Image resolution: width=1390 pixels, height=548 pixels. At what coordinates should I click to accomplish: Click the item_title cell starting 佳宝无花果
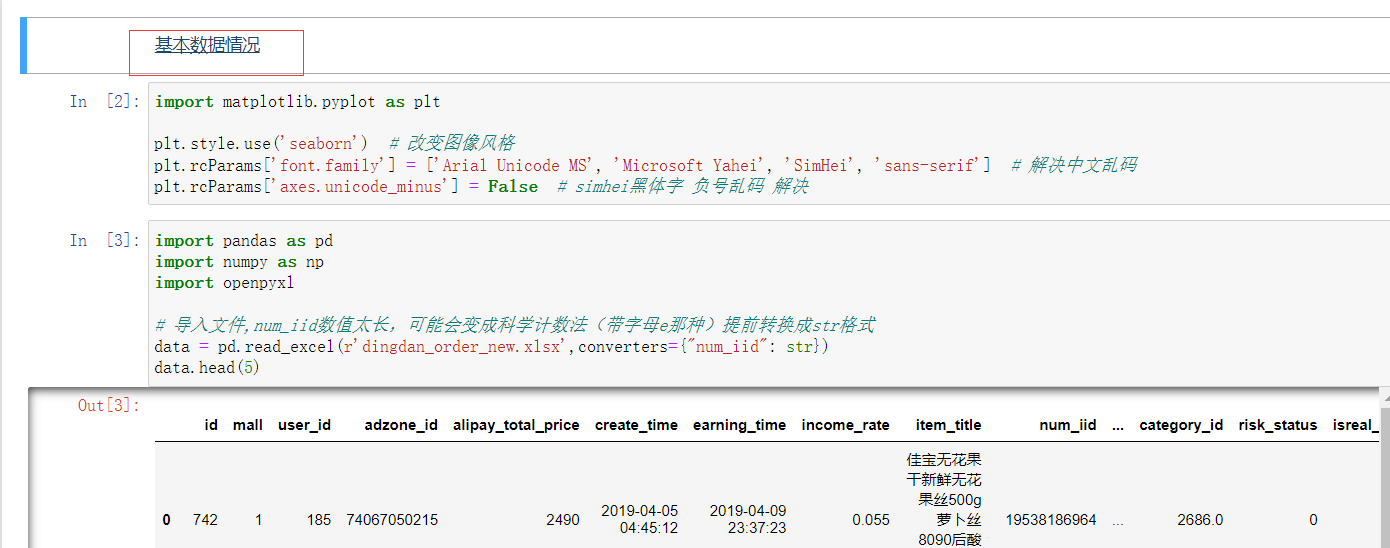click(944, 499)
